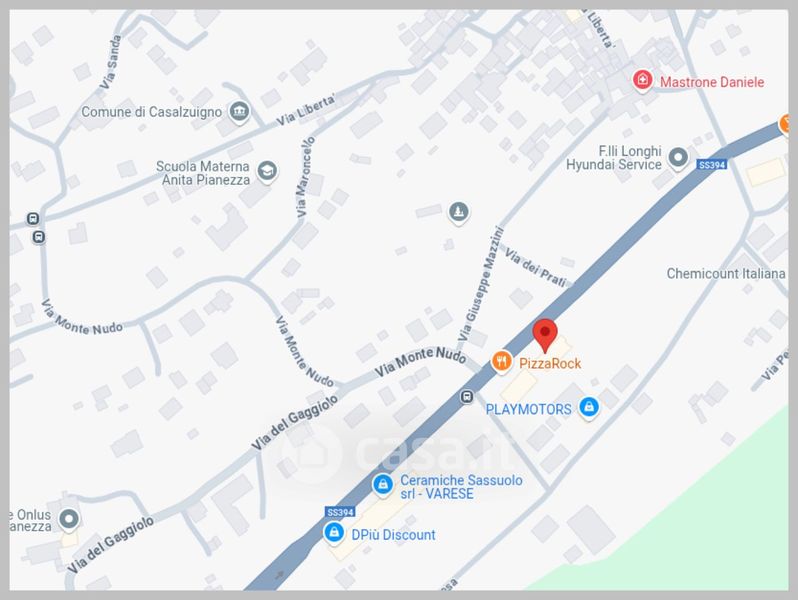This screenshot has width=798, height=600.
Task: Open the DPiù Discount store icon
Action: 334,533
